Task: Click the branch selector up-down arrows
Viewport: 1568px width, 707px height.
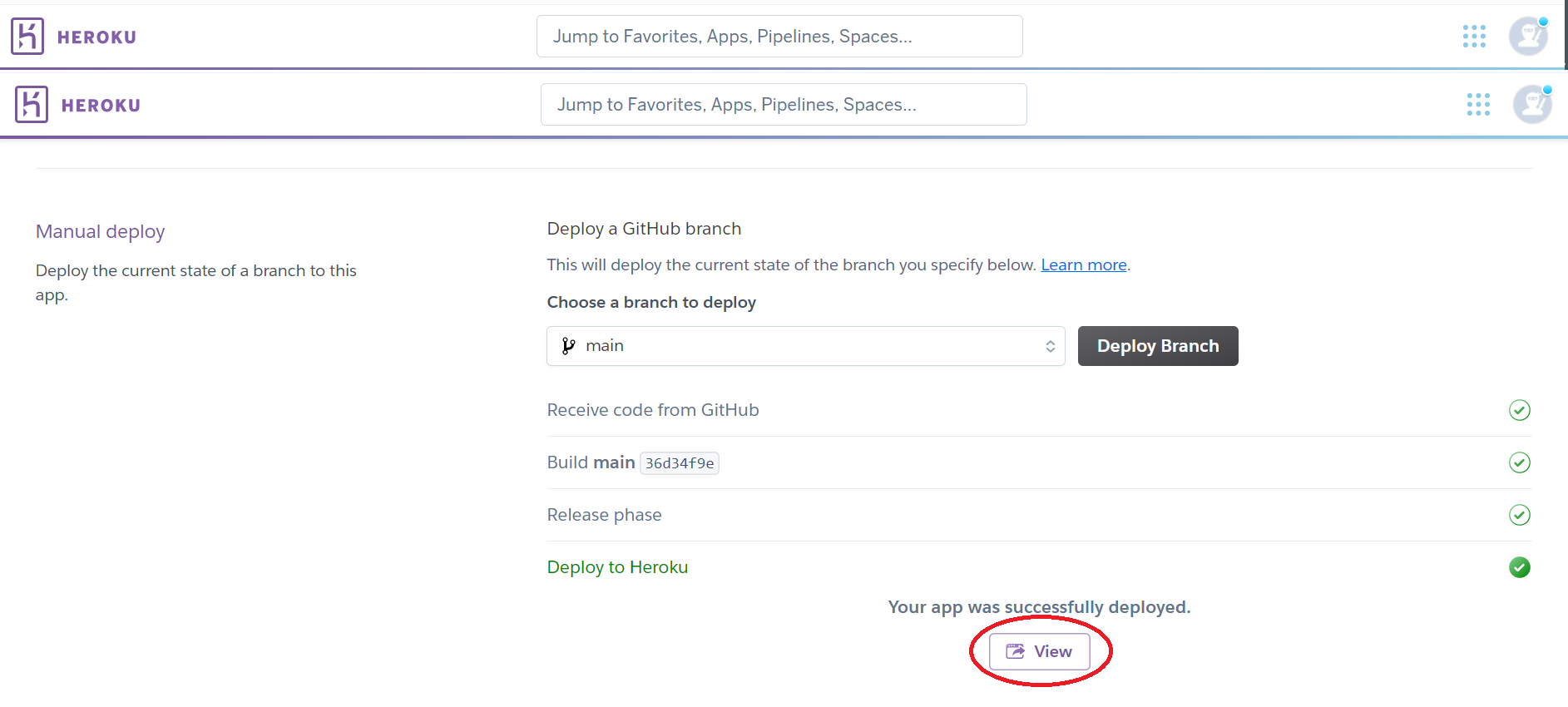Action: click(1051, 347)
